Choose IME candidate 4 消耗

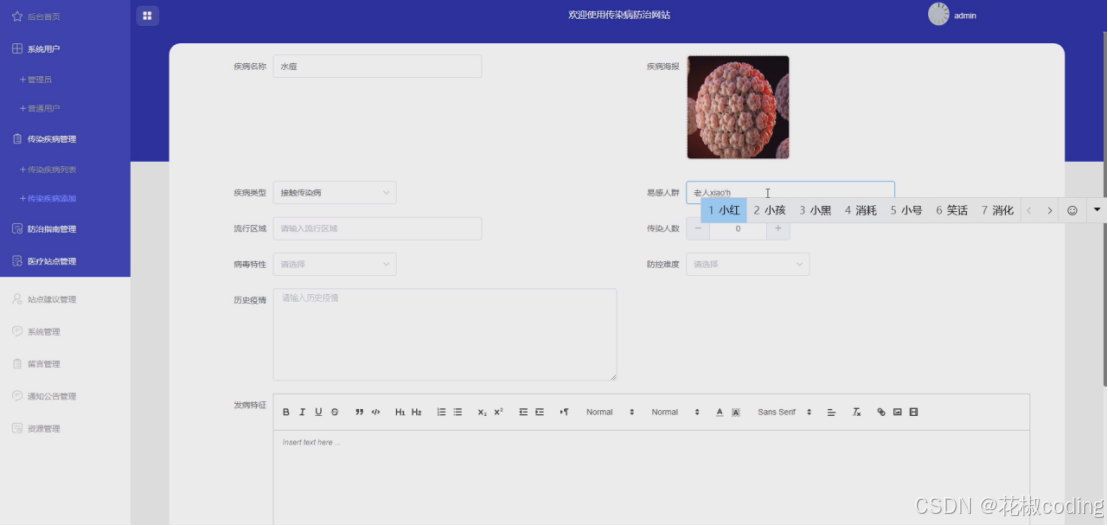tap(861, 211)
